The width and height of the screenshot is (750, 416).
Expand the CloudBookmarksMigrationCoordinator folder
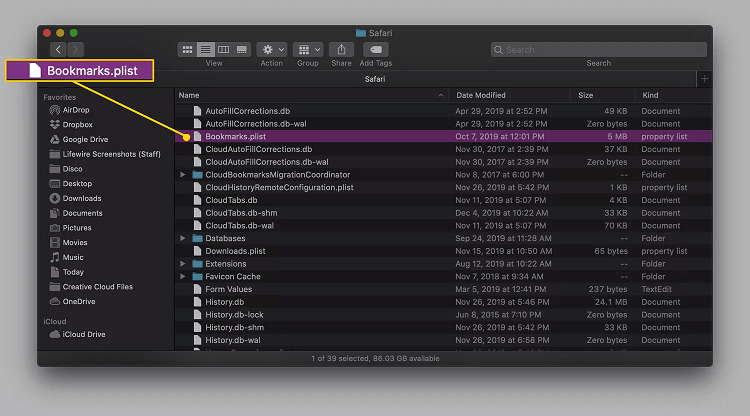coord(183,175)
